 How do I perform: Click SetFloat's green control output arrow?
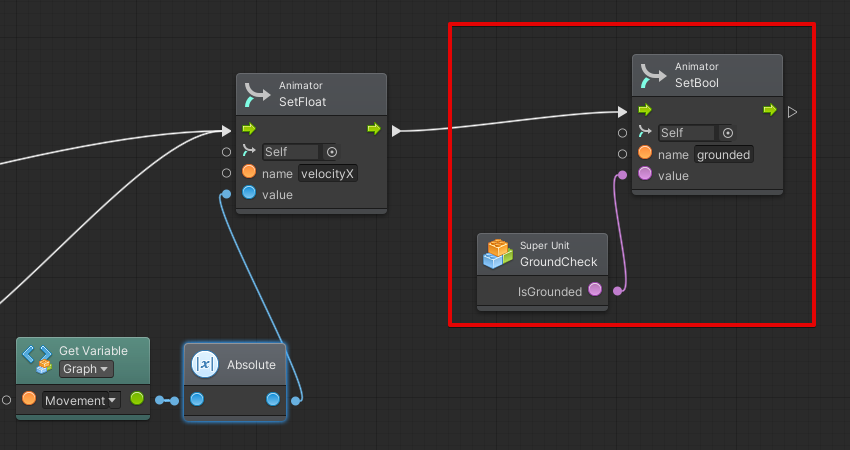[374, 129]
